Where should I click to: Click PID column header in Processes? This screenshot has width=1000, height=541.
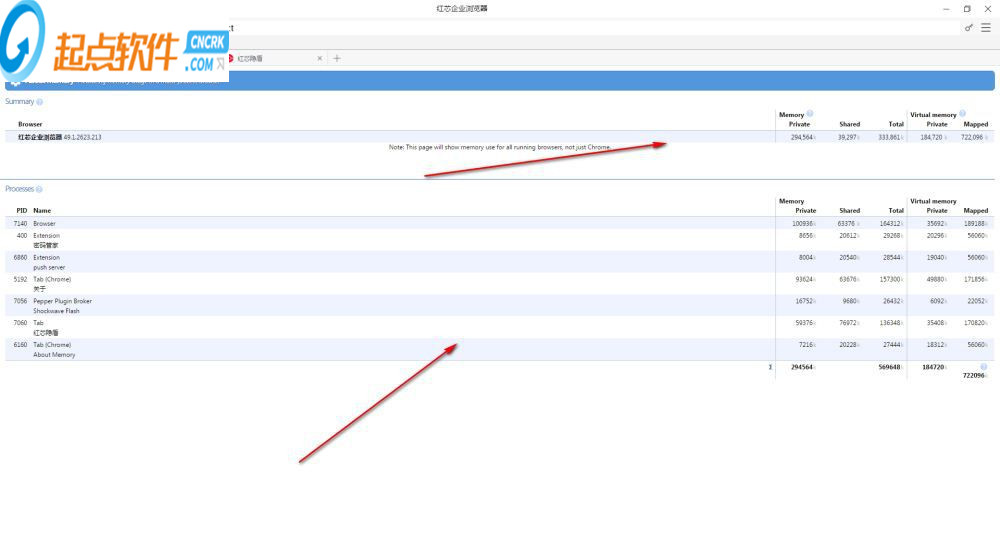pos(22,210)
